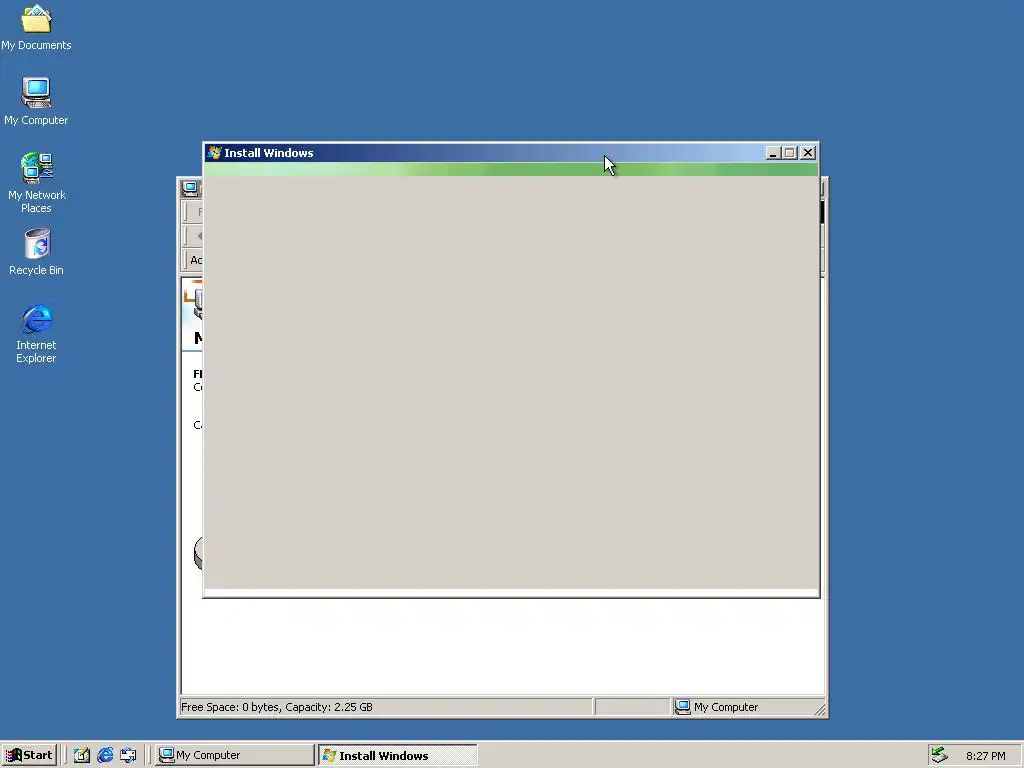Select the Internet Explorer desktop icon
Image resolution: width=1024 pixels, height=768 pixels.
click(36, 333)
